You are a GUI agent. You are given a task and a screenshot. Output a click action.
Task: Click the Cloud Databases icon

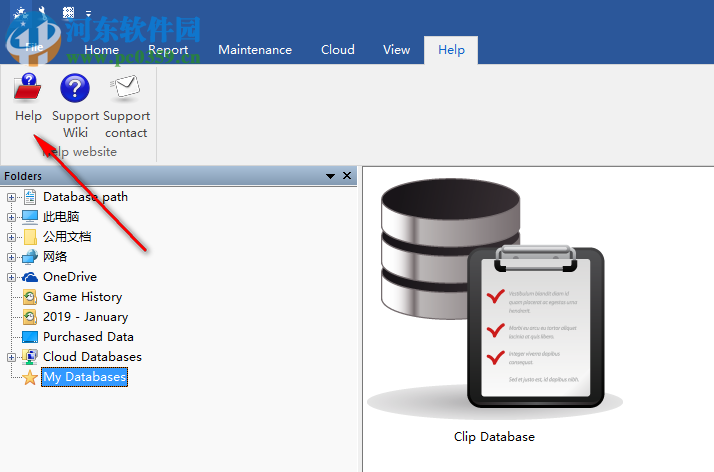point(30,357)
